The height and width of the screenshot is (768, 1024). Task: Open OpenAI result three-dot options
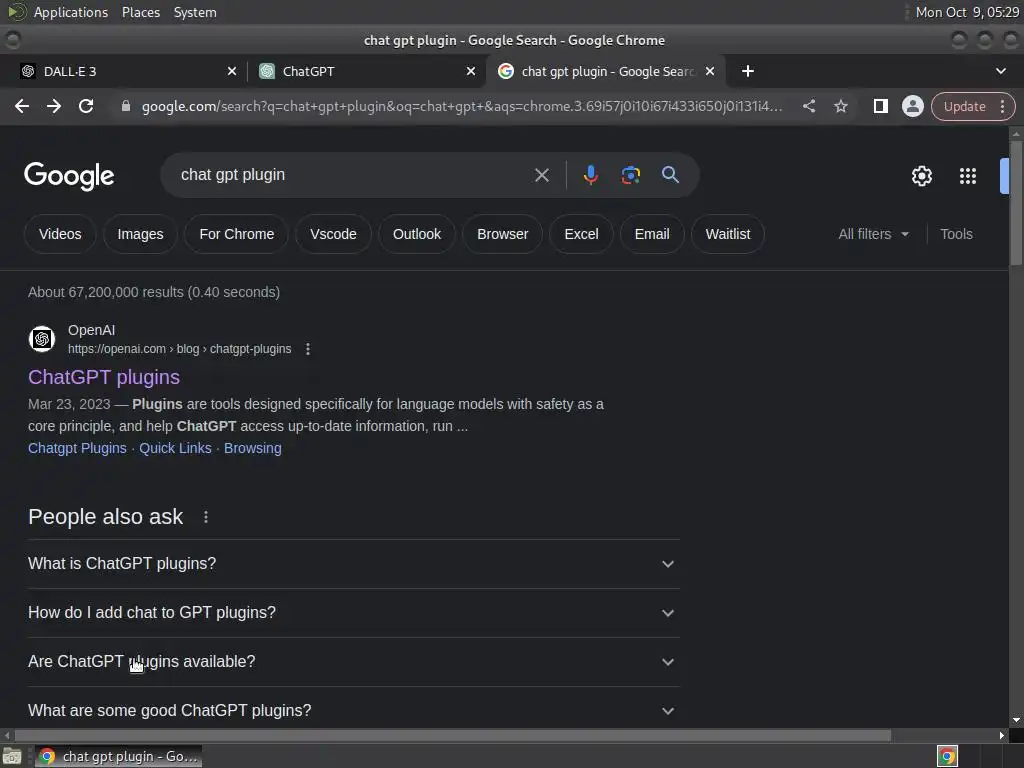pyautogui.click(x=308, y=349)
